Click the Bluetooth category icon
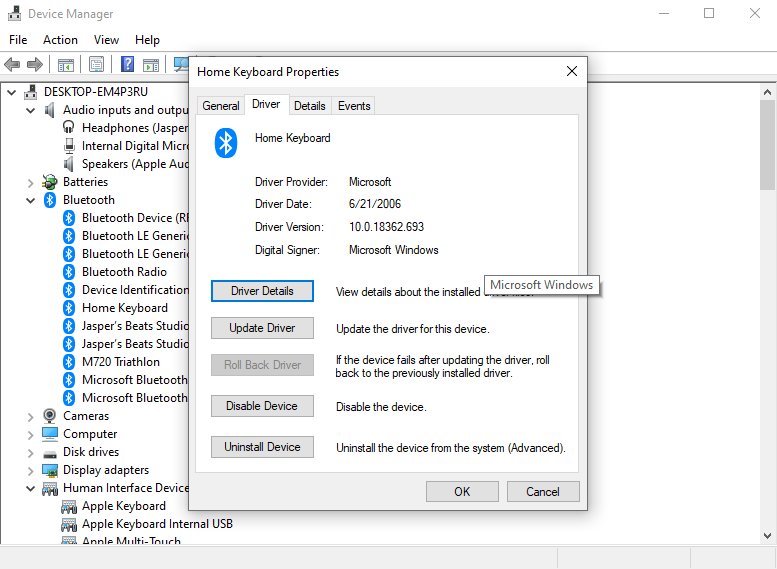The image size is (777, 569). pos(50,200)
